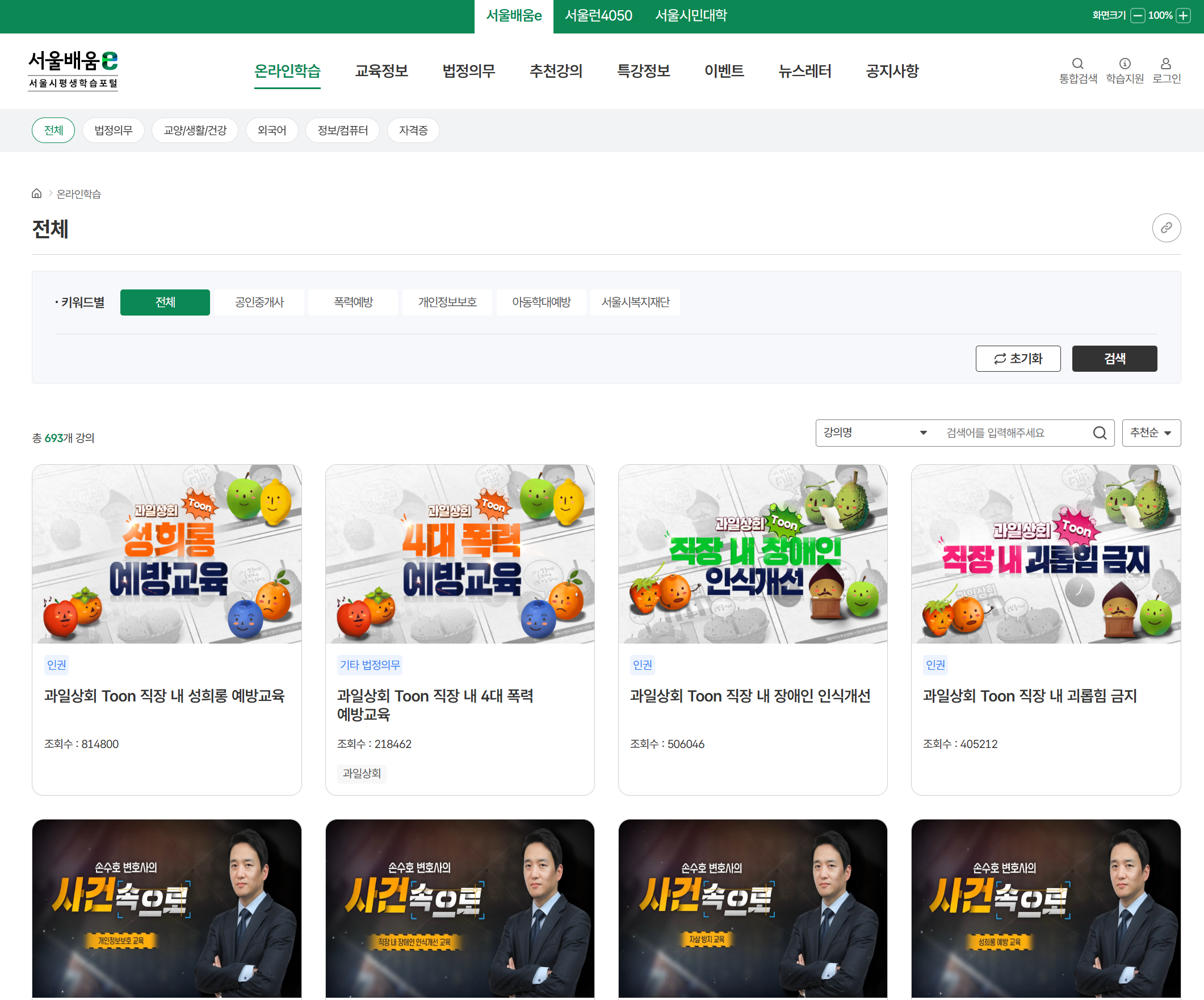Screen dimensions: 1204x1000
Task: Click magnifier icon in course search box
Action: [1099, 433]
